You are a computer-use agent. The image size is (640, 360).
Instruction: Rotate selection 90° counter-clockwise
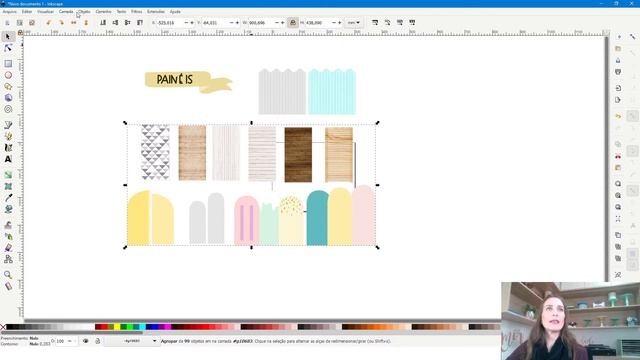coord(49,23)
